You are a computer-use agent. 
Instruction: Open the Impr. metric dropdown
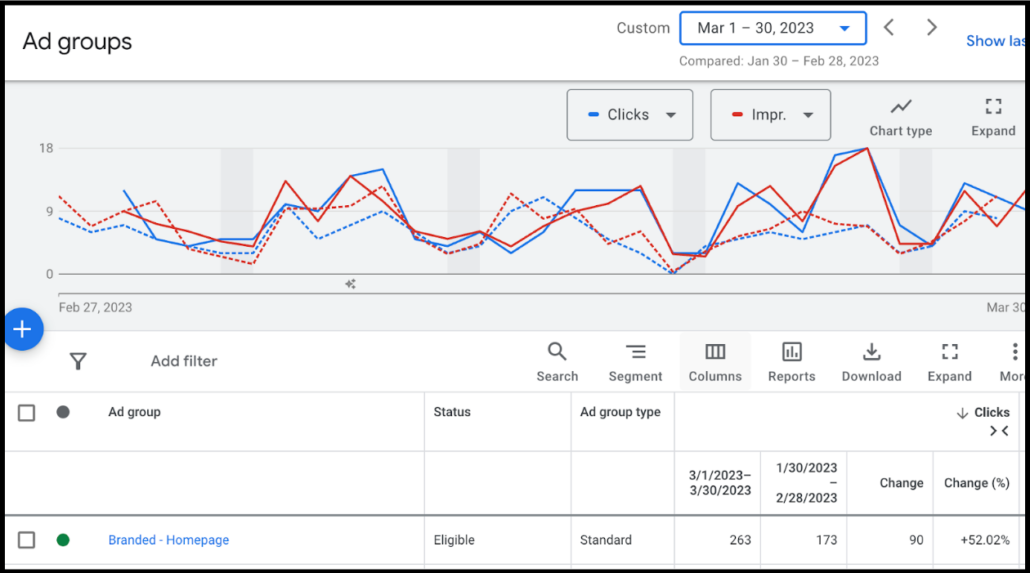click(x=770, y=115)
